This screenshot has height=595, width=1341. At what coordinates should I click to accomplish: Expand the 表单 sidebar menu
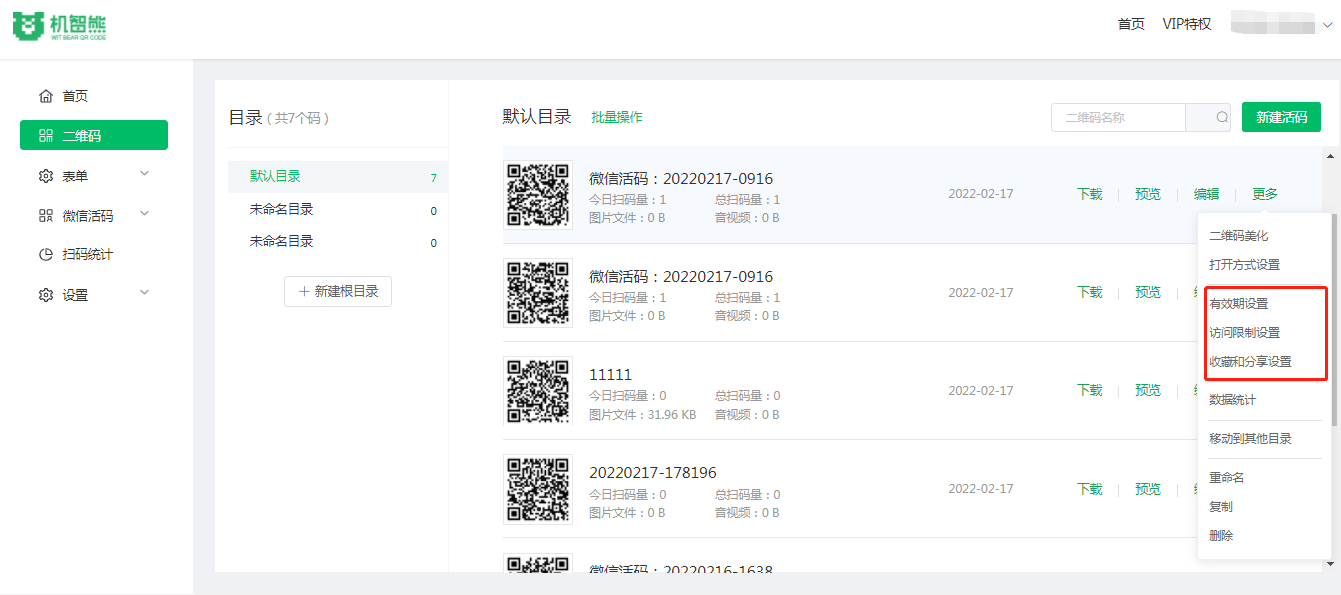click(93, 175)
